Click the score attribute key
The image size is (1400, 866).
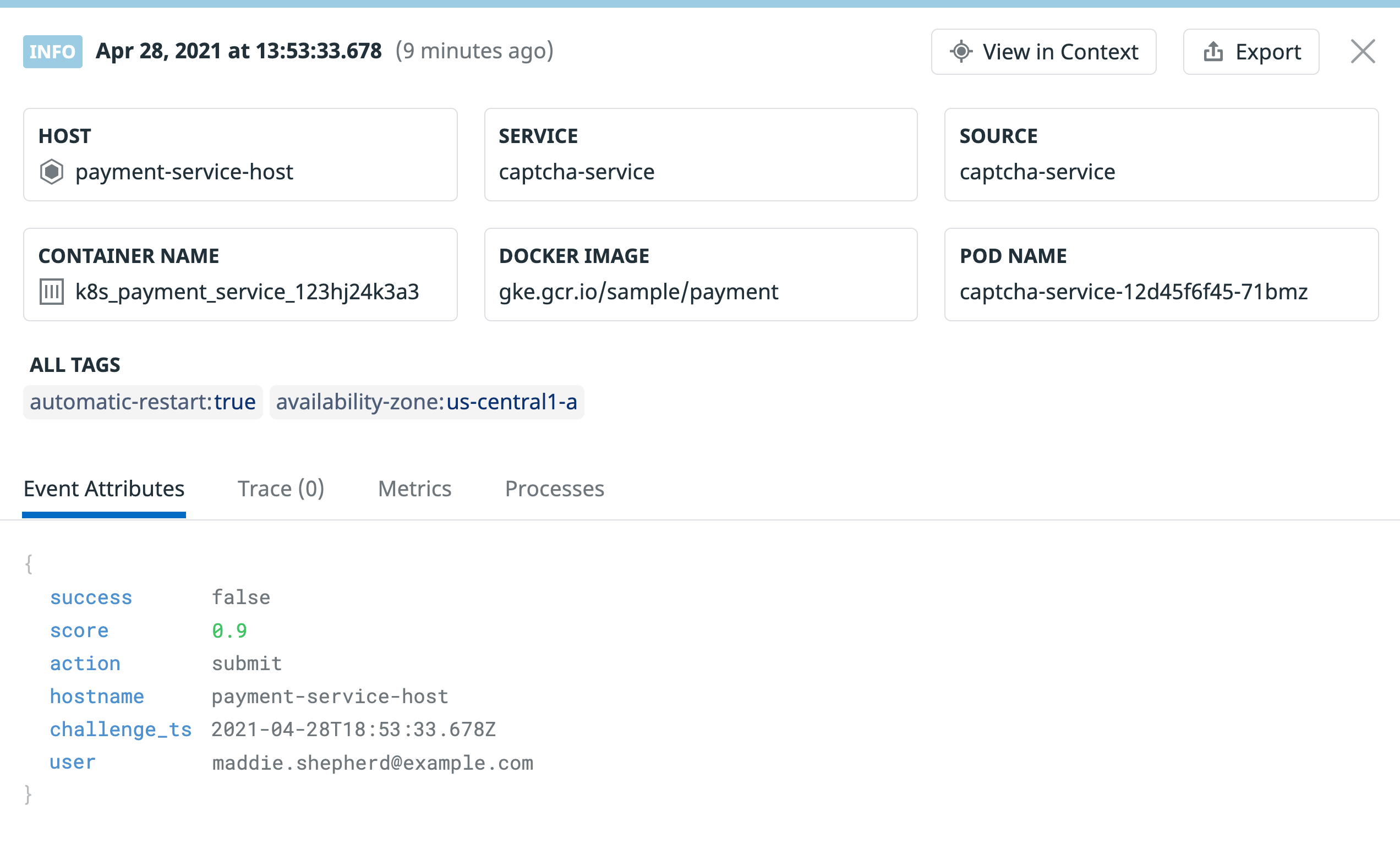point(79,631)
